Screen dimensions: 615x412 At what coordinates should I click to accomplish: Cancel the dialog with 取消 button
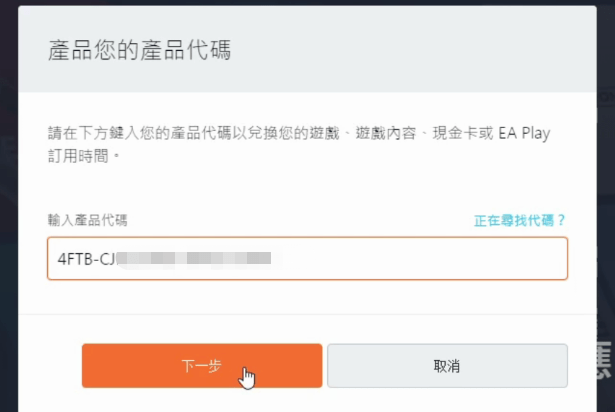[448, 366]
